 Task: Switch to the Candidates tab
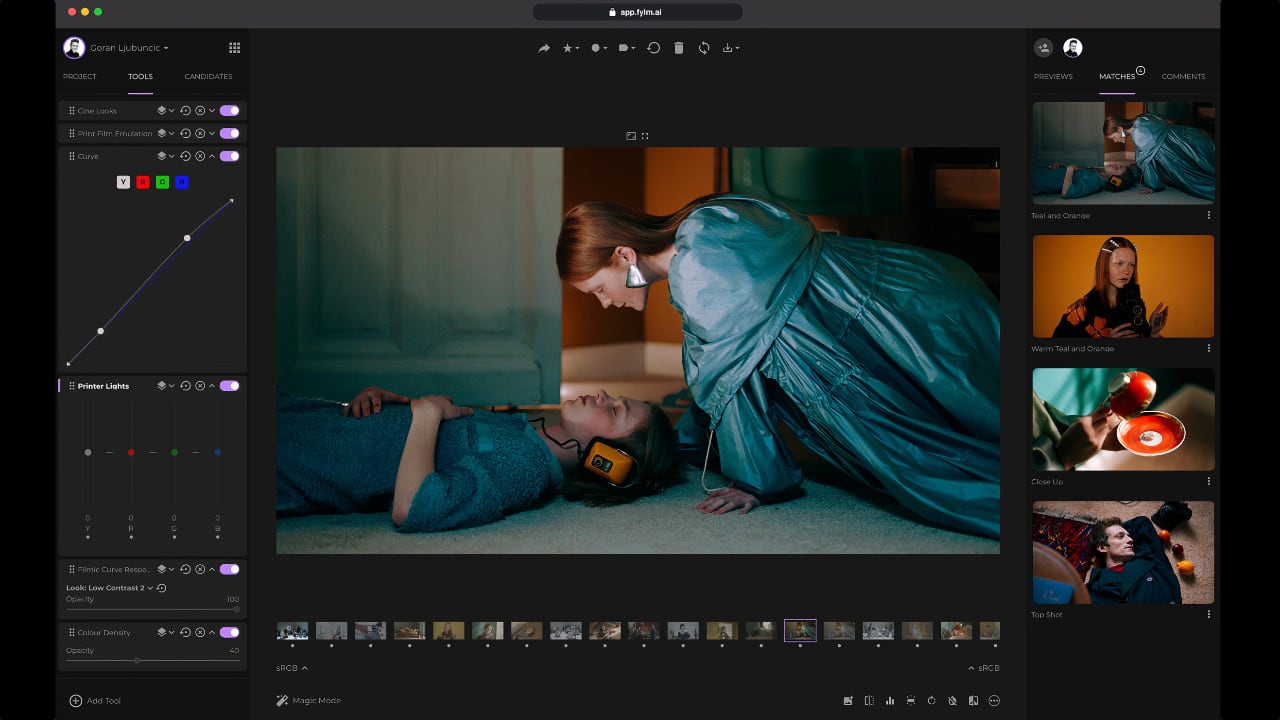point(208,76)
